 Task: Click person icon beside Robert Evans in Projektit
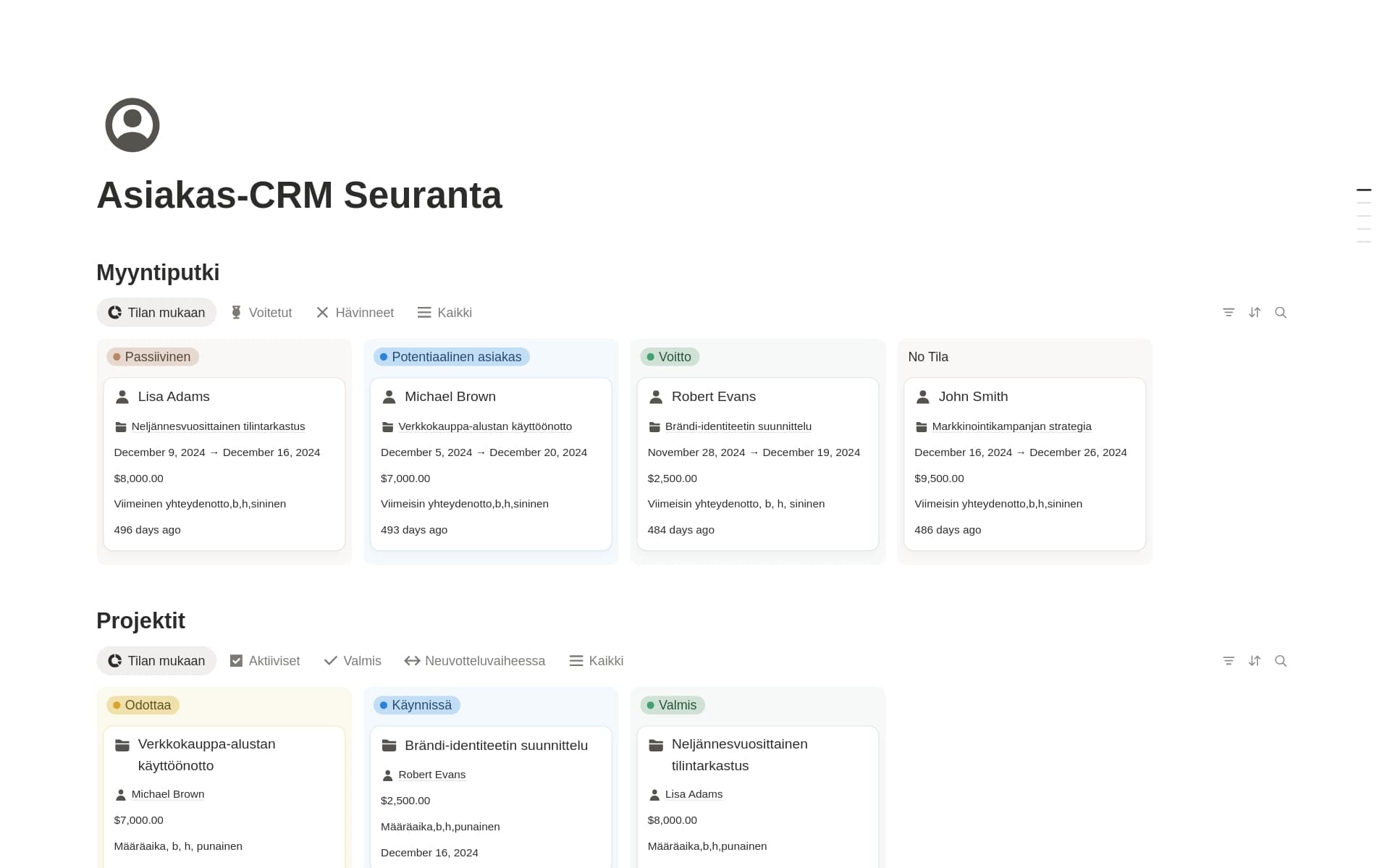click(x=388, y=775)
